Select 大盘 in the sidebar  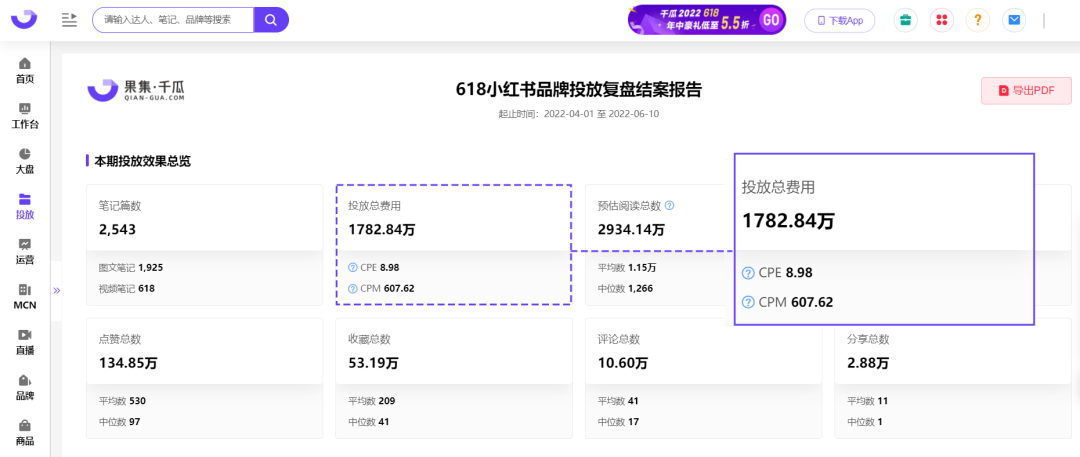25,160
